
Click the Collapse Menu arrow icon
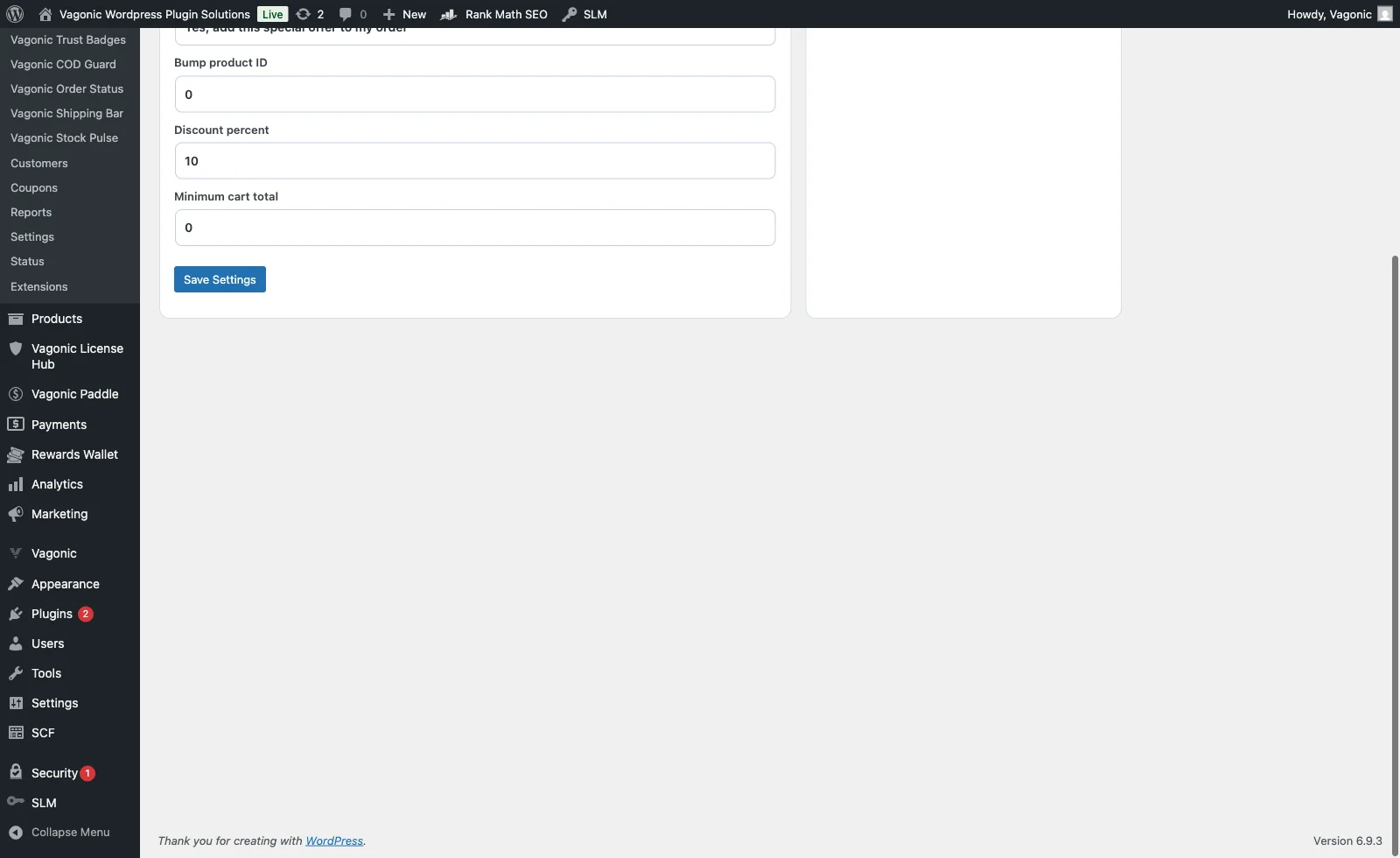click(x=16, y=833)
